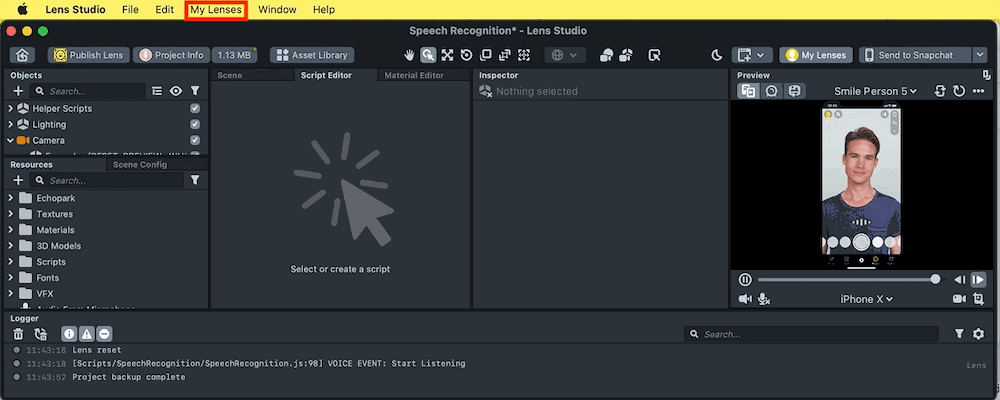Select the hand pan tool
1000x400 pixels.
pos(409,55)
